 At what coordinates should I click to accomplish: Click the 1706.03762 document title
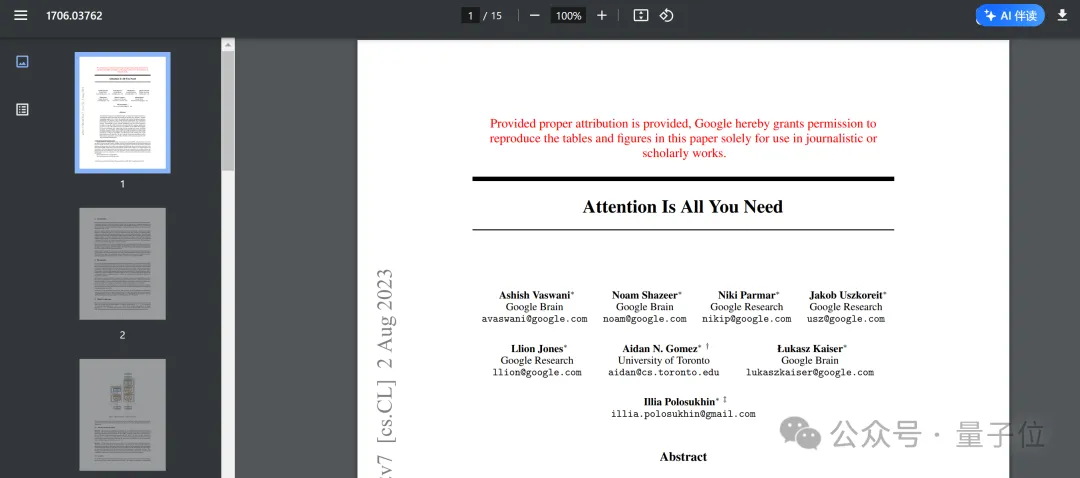coord(74,16)
